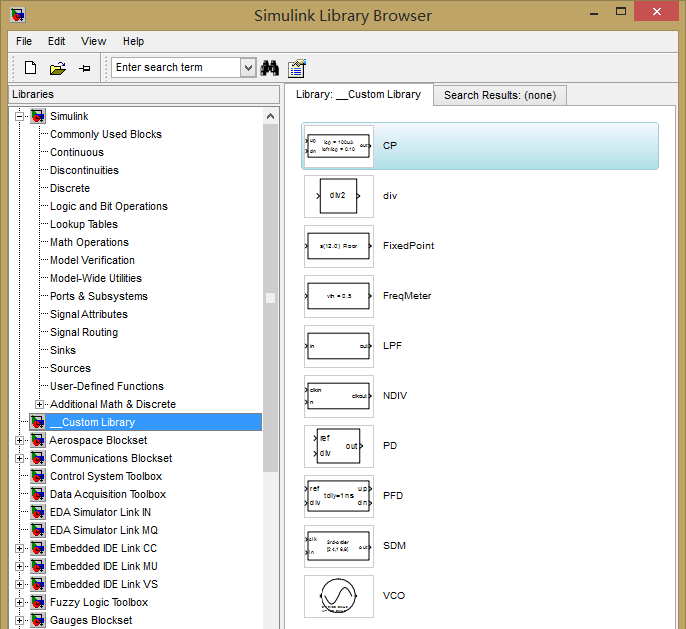Click the Enter search term field
The height and width of the screenshot is (629, 686).
(176, 68)
